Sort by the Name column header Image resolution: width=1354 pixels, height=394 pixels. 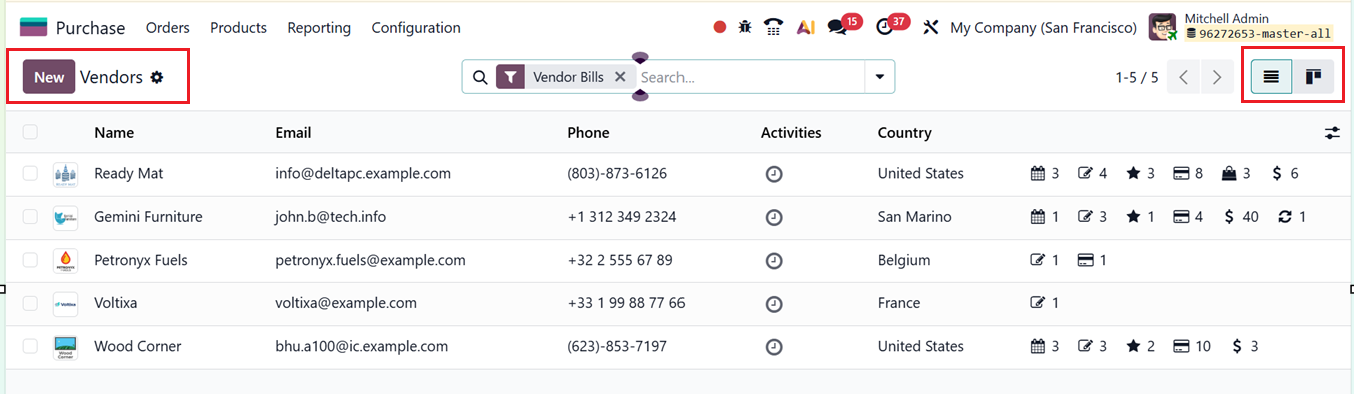[114, 132]
